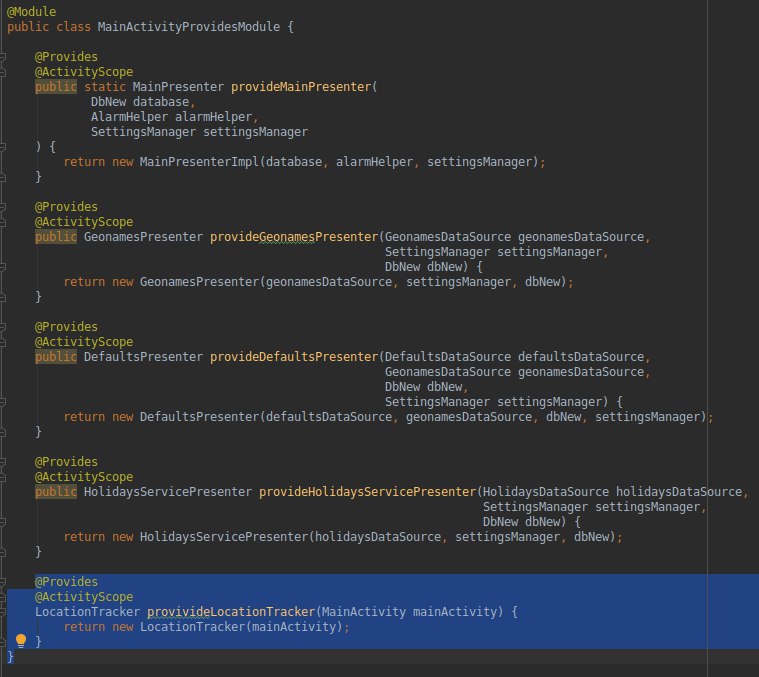
Task: Click the final closing brace of the class
Action: (x=11, y=657)
